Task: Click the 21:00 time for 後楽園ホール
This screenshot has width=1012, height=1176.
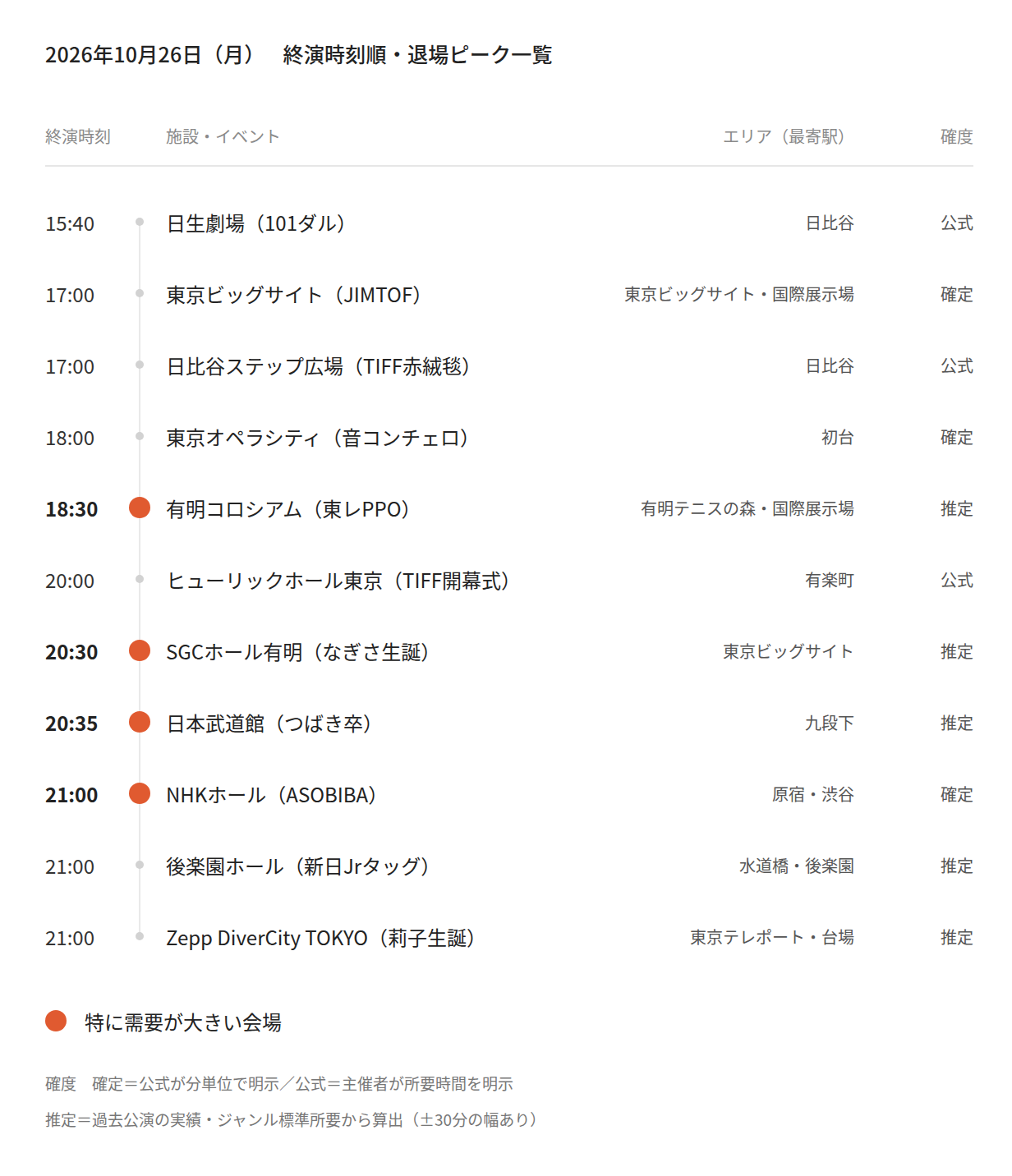Action: click(70, 866)
